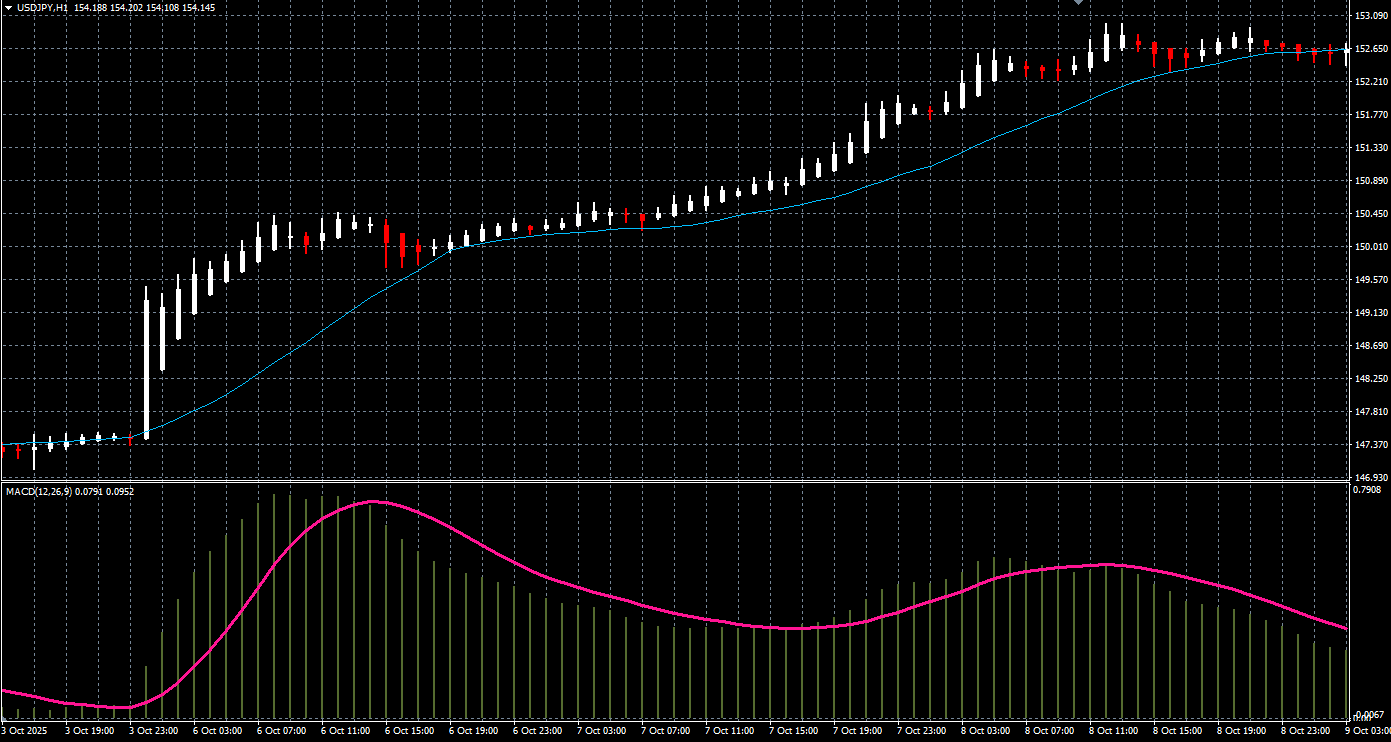Image resolution: width=1391 pixels, height=742 pixels.
Task: Click the 0.7908 MACD scale value
Action: (1367, 490)
